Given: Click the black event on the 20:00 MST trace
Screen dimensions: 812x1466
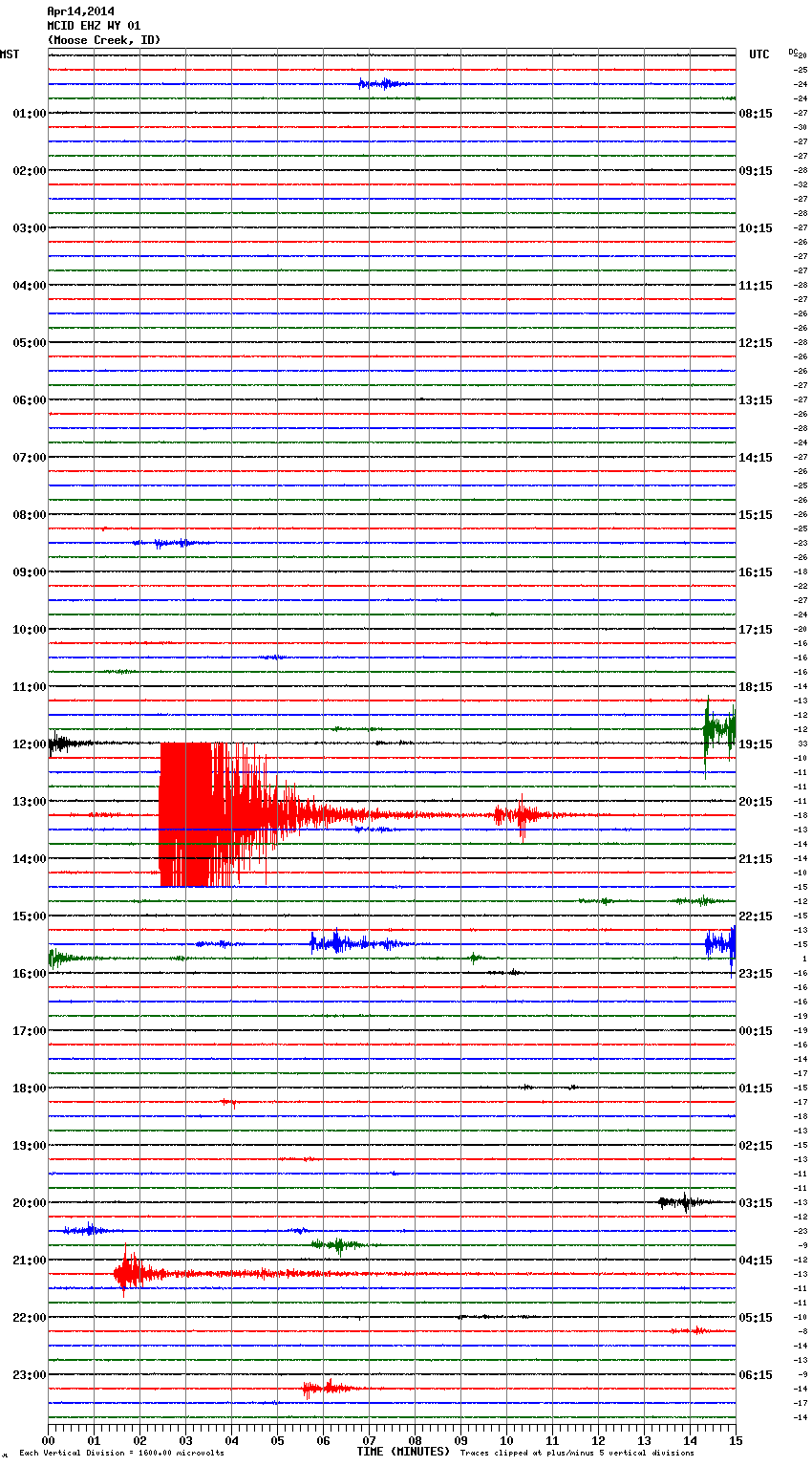Looking at the screenshot, I should [682, 1201].
